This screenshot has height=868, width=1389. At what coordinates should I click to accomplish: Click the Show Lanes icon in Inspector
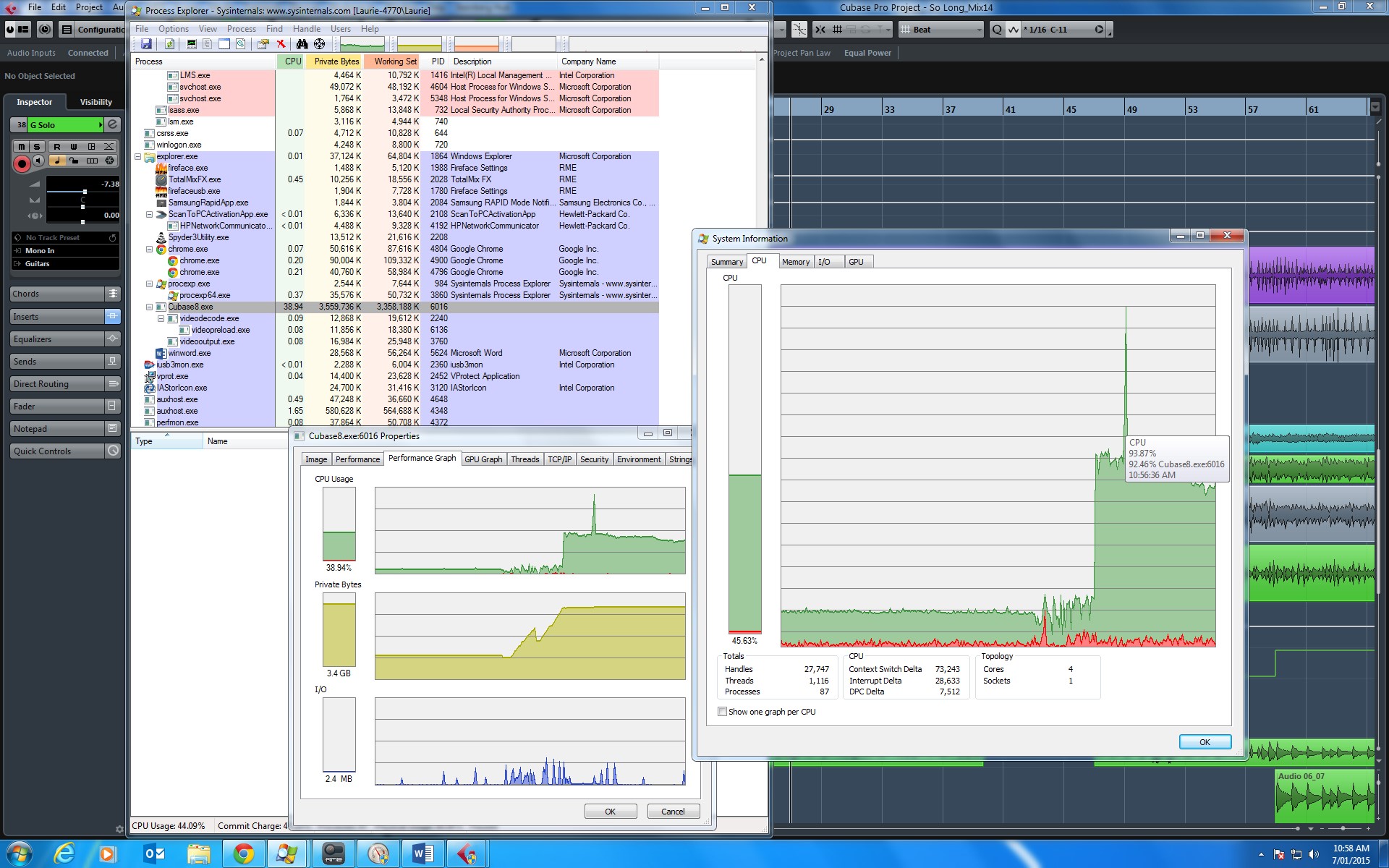point(92,161)
